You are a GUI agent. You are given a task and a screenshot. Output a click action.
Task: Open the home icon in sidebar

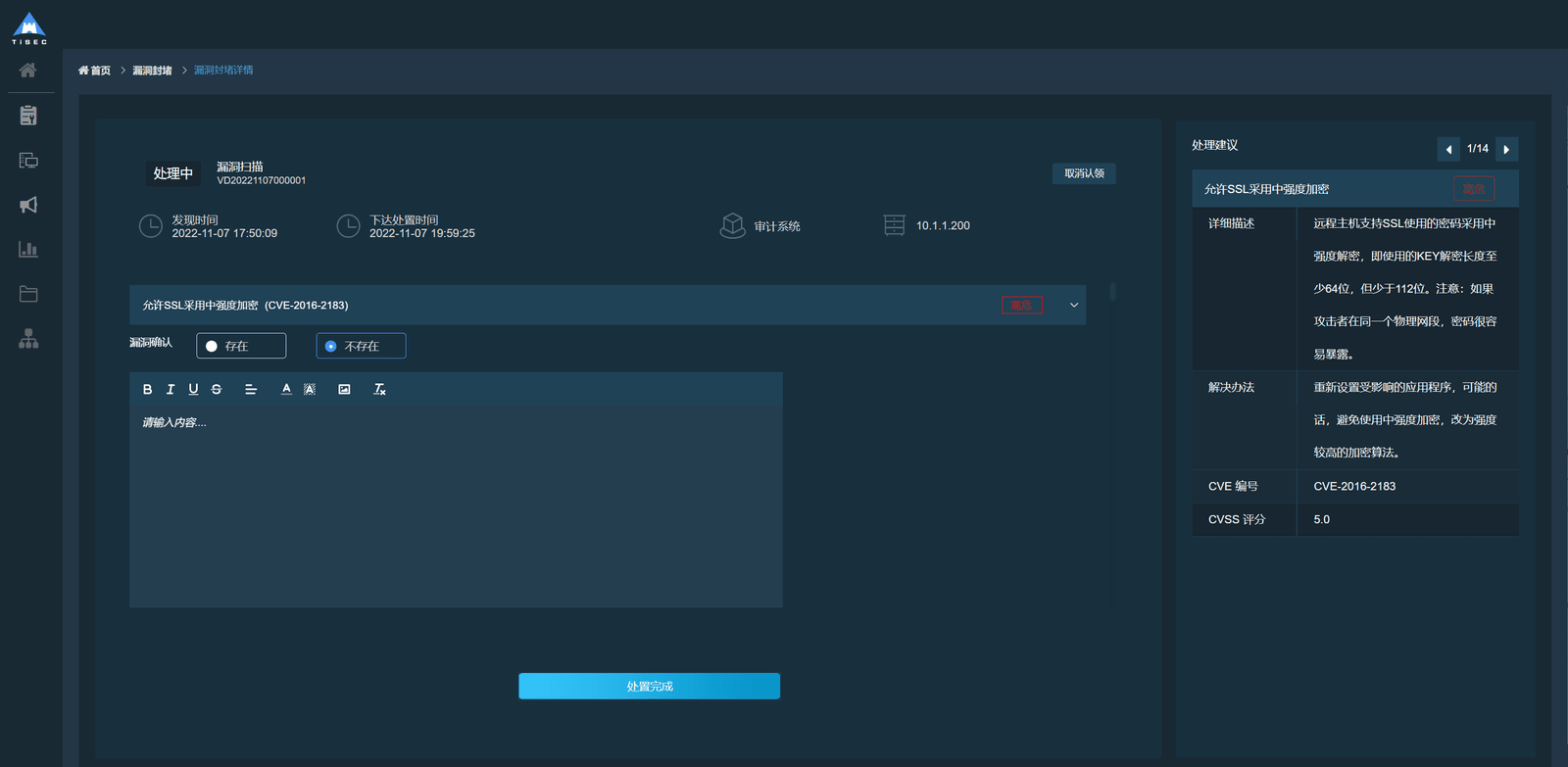click(x=28, y=71)
